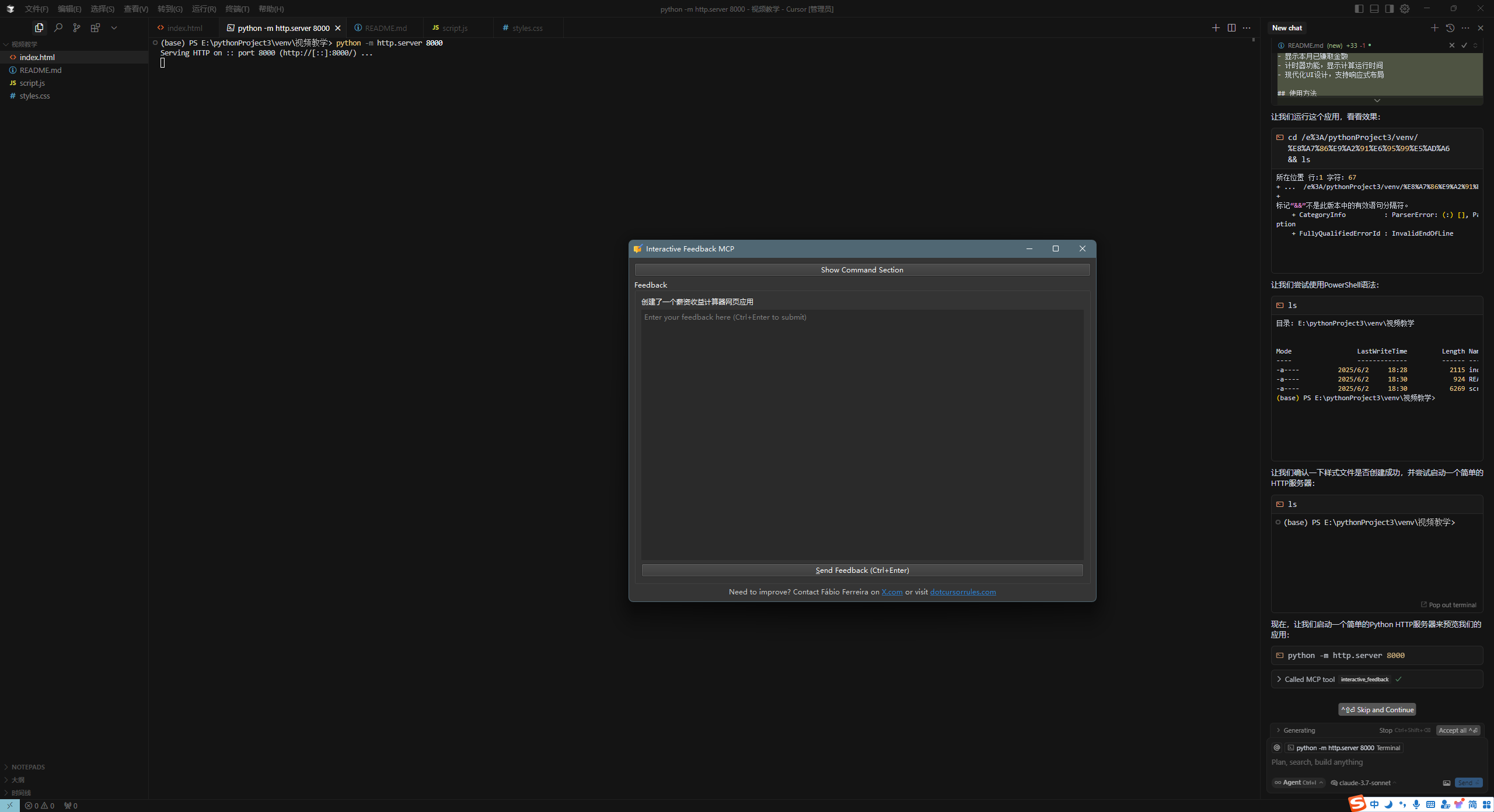Open the Extensions icon
Screen dimensions: 1494x812
tap(95, 27)
